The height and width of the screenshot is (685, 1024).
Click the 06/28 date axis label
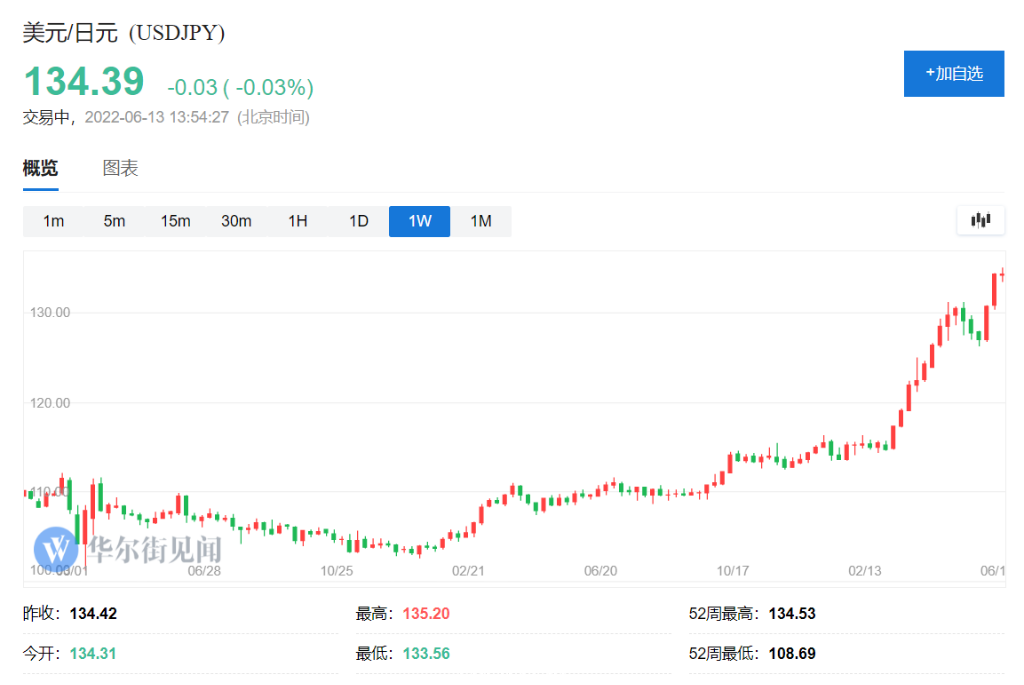204,571
